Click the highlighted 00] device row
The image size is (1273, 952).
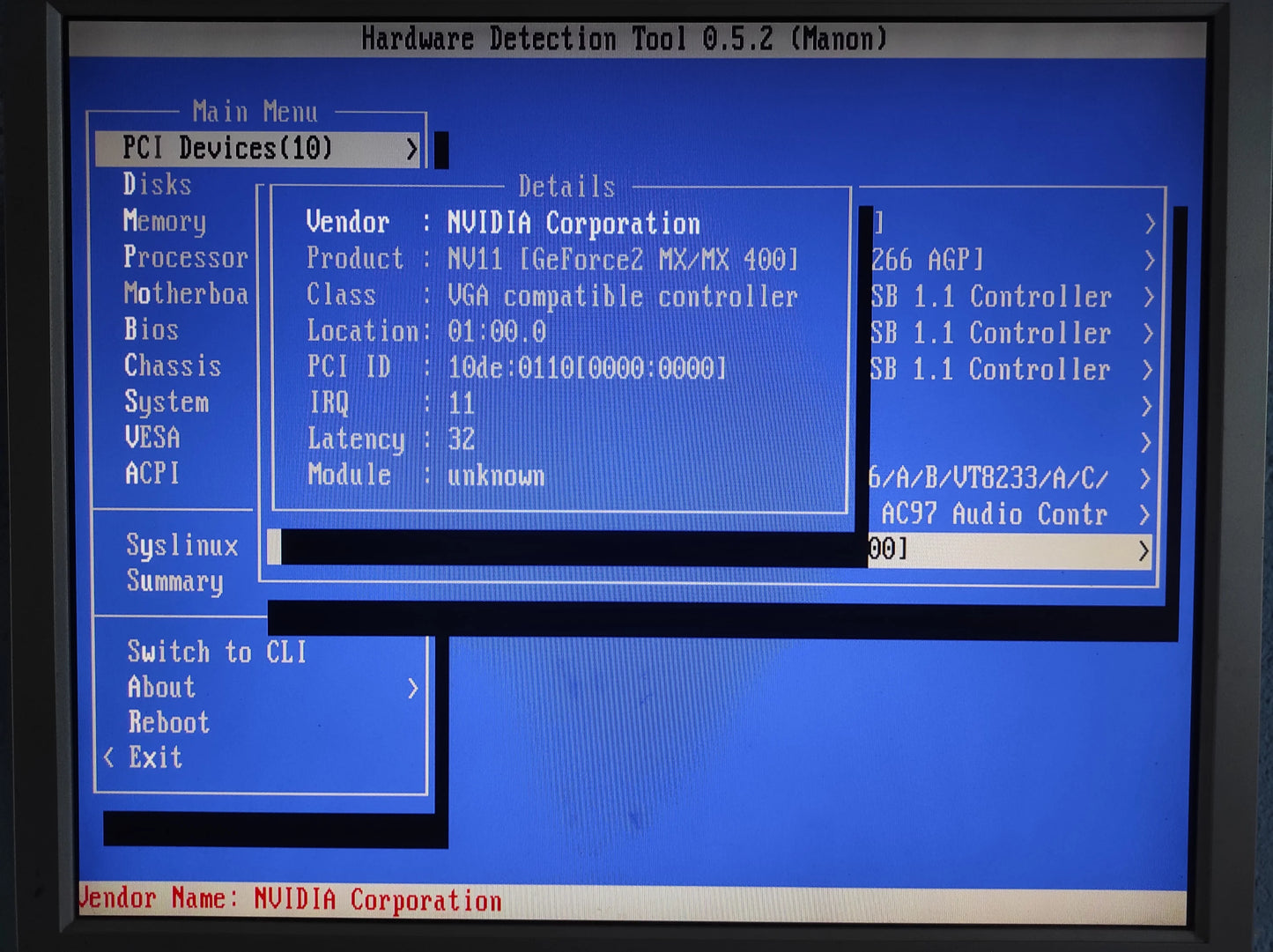pyautogui.click(x=1010, y=550)
